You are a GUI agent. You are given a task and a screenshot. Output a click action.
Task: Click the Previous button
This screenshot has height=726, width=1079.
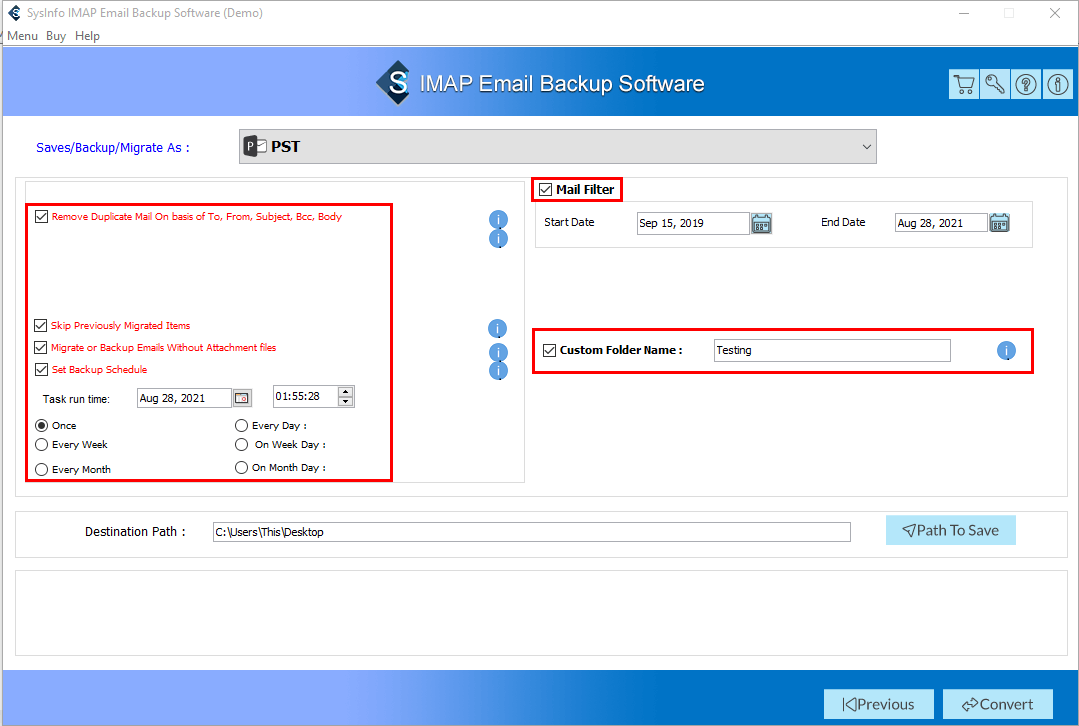tap(879, 704)
